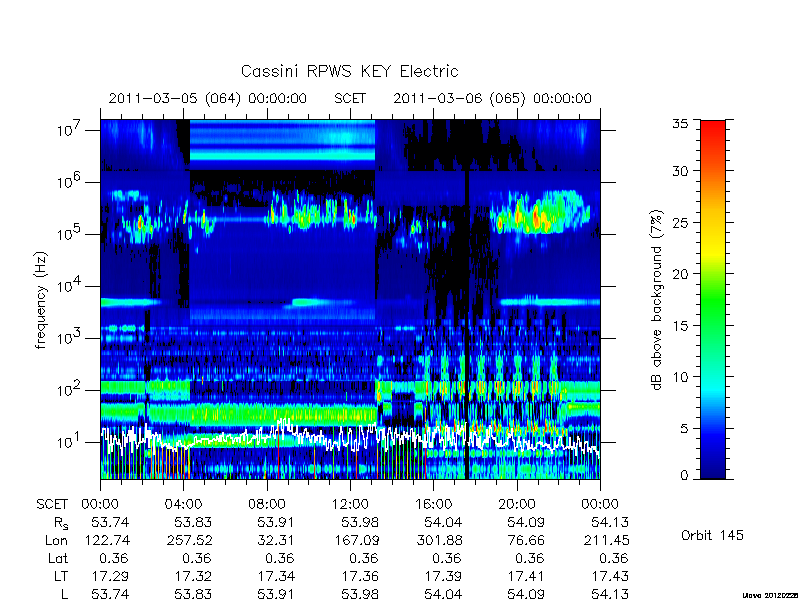
Task: Click the green middle section of the colorbar
Action: click(713, 301)
